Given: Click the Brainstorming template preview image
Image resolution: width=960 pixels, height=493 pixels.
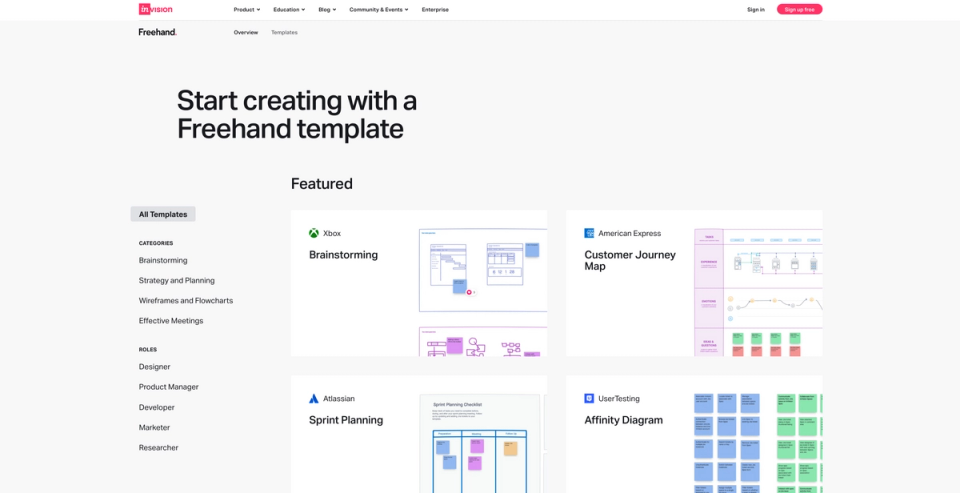Looking at the screenshot, I should 482,292.
